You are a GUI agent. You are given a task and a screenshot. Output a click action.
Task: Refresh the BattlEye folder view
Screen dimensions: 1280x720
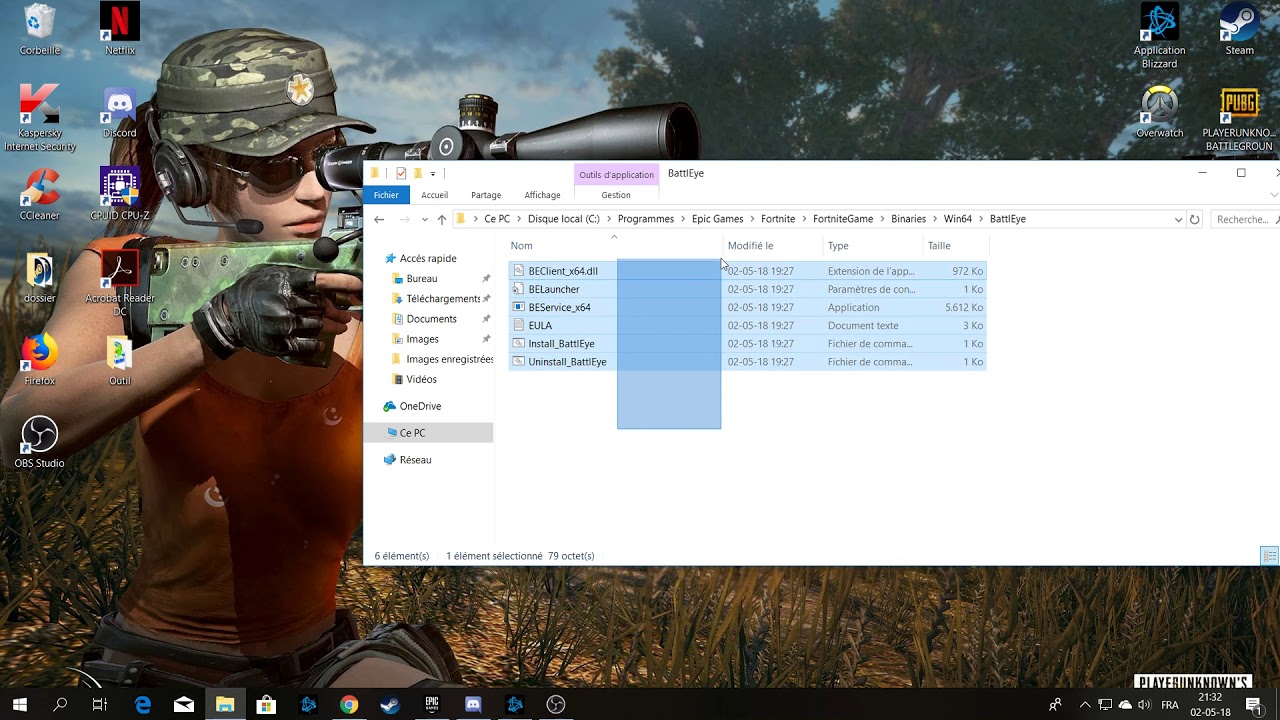tap(1194, 219)
